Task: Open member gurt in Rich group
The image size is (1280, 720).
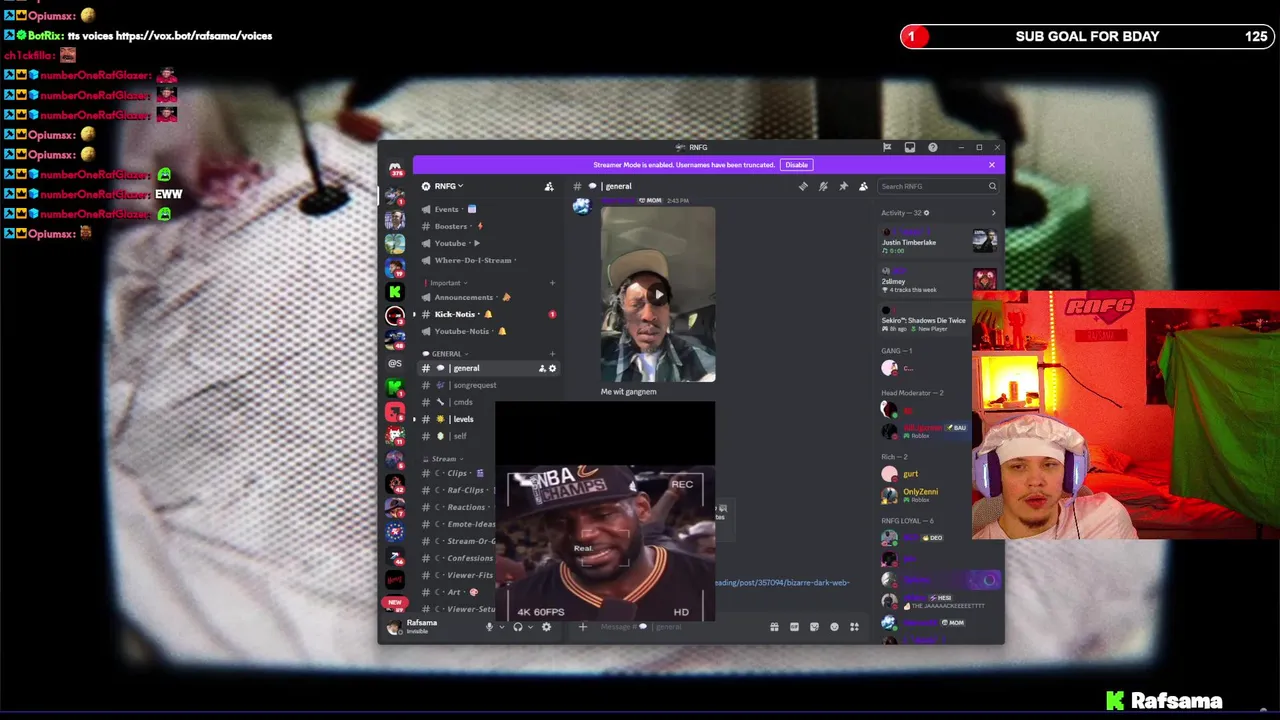Action: coord(926,474)
